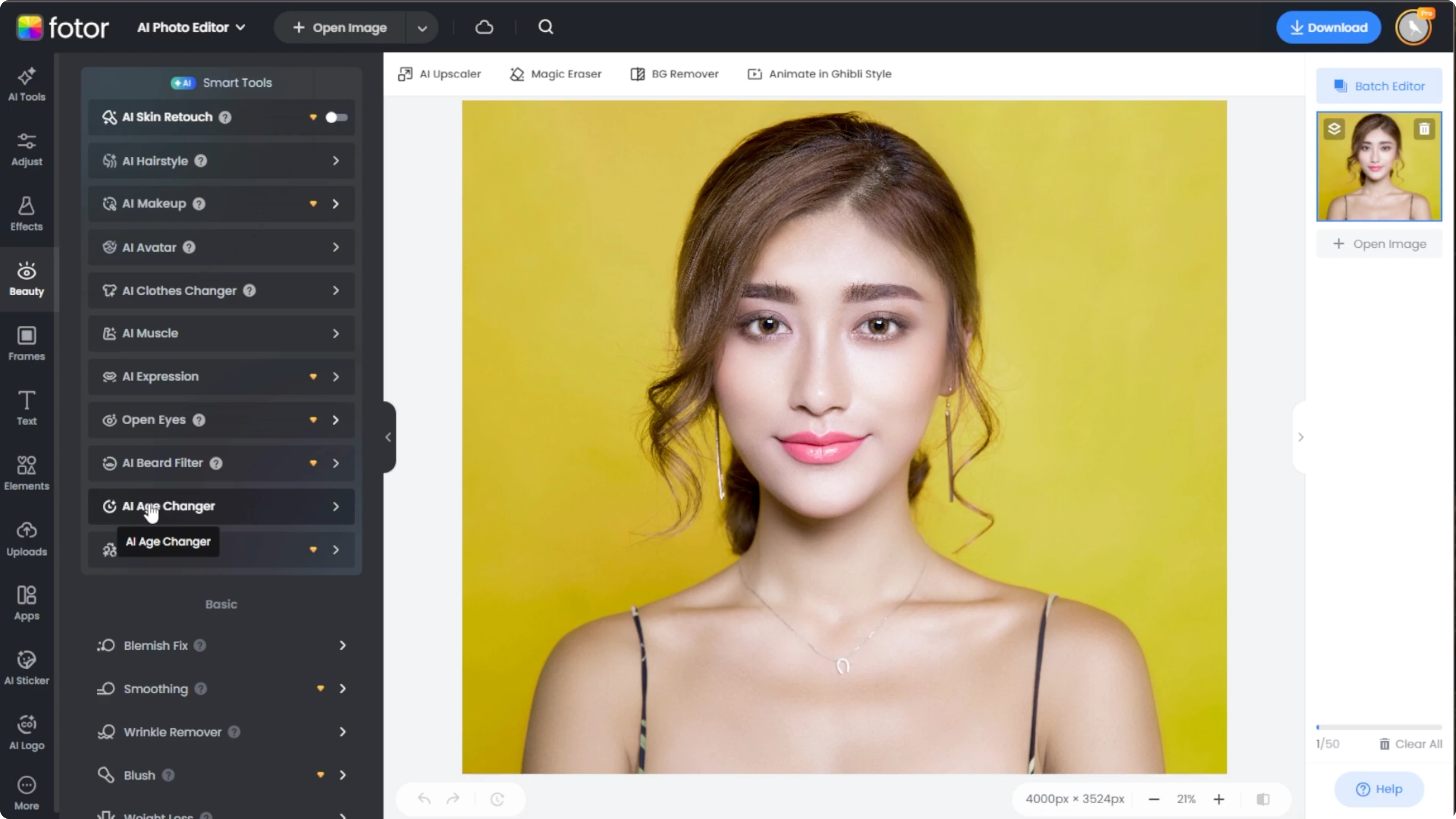Open the AI Tools sidebar panel

coord(27,85)
